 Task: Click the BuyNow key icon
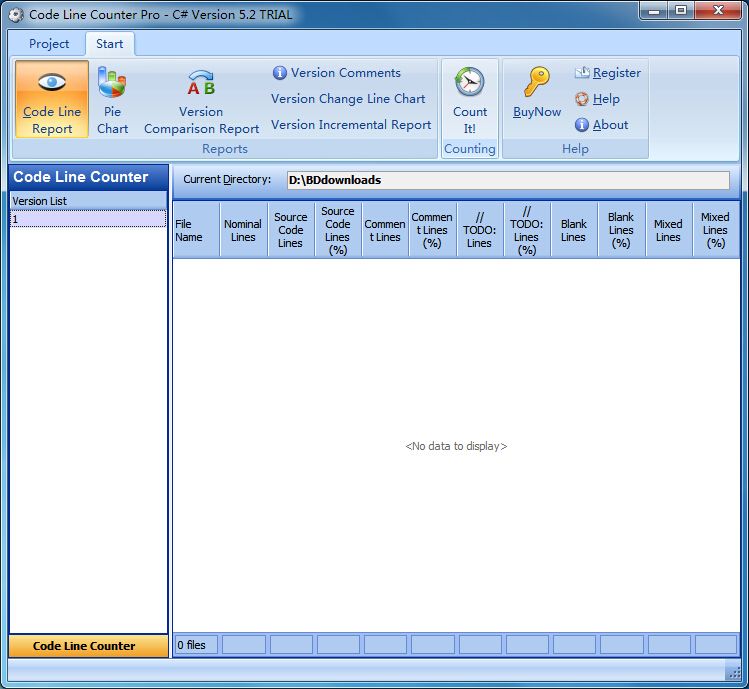click(537, 82)
